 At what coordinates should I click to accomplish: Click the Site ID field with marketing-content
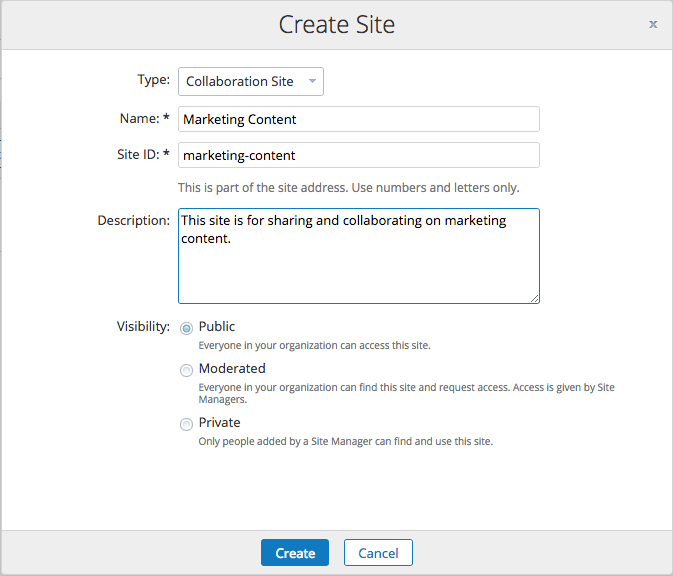pyautogui.click(x=359, y=155)
